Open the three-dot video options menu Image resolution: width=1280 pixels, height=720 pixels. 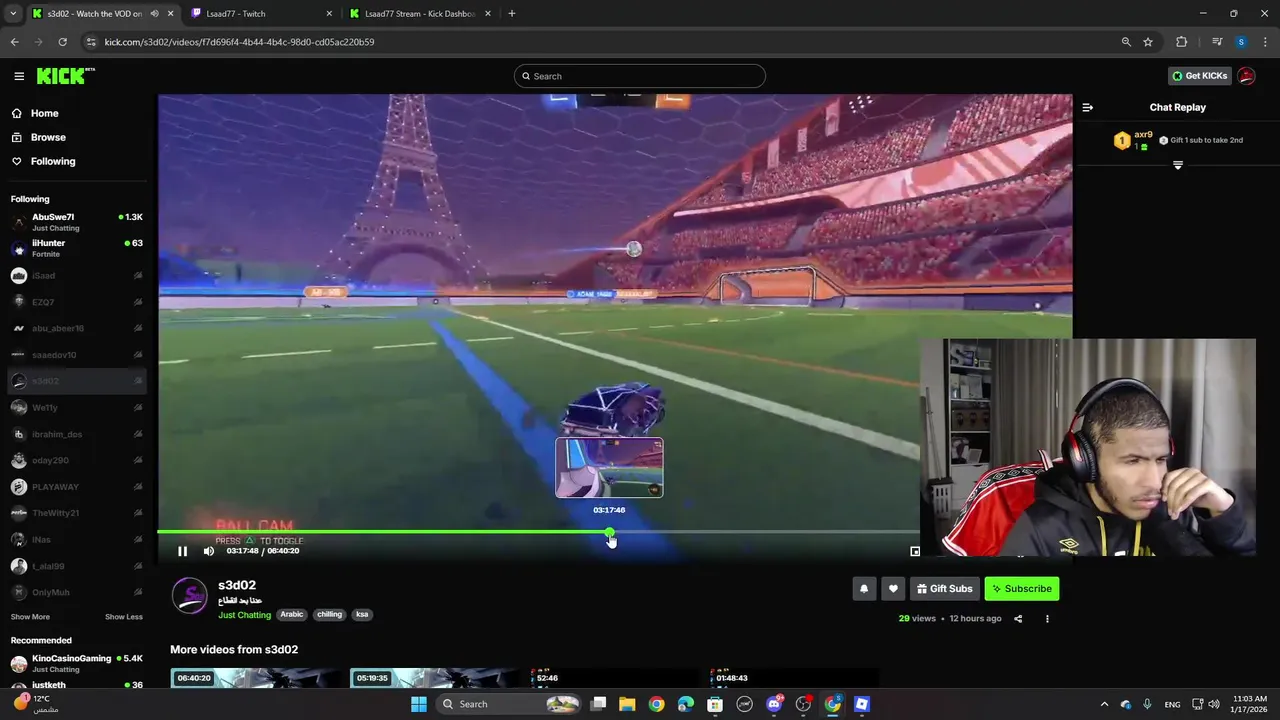1047,619
